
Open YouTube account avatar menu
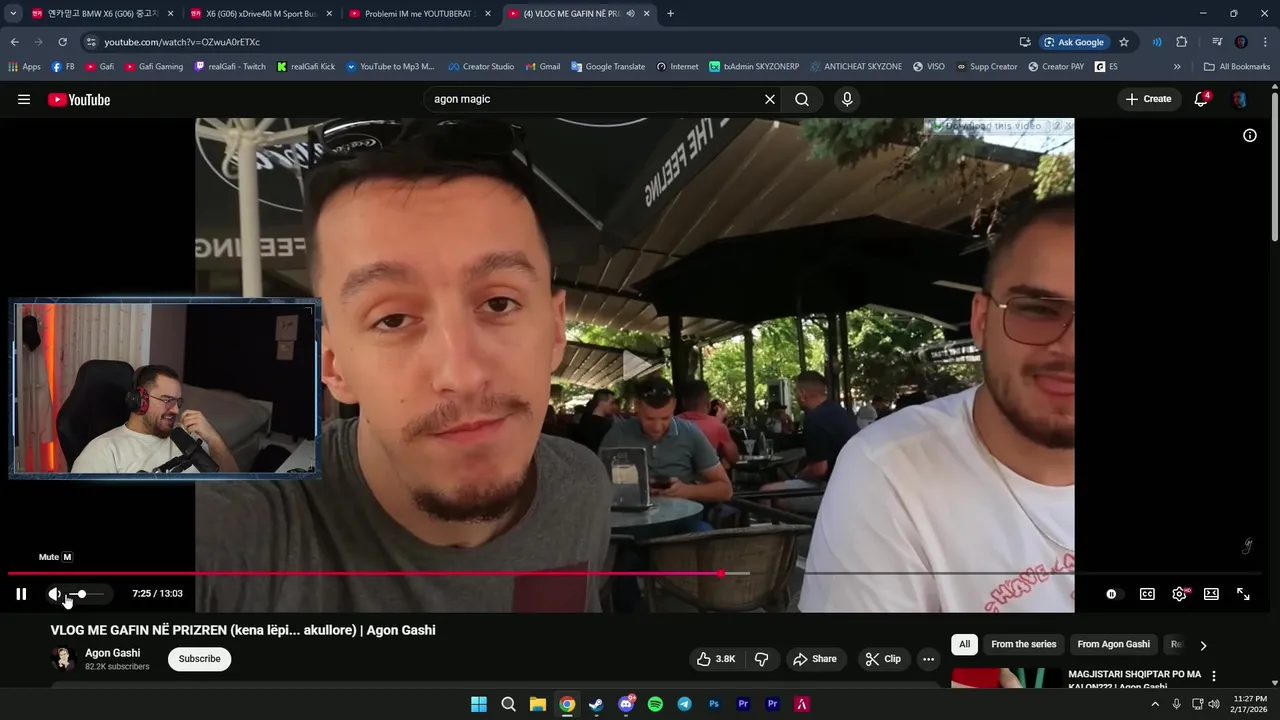(1239, 99)
